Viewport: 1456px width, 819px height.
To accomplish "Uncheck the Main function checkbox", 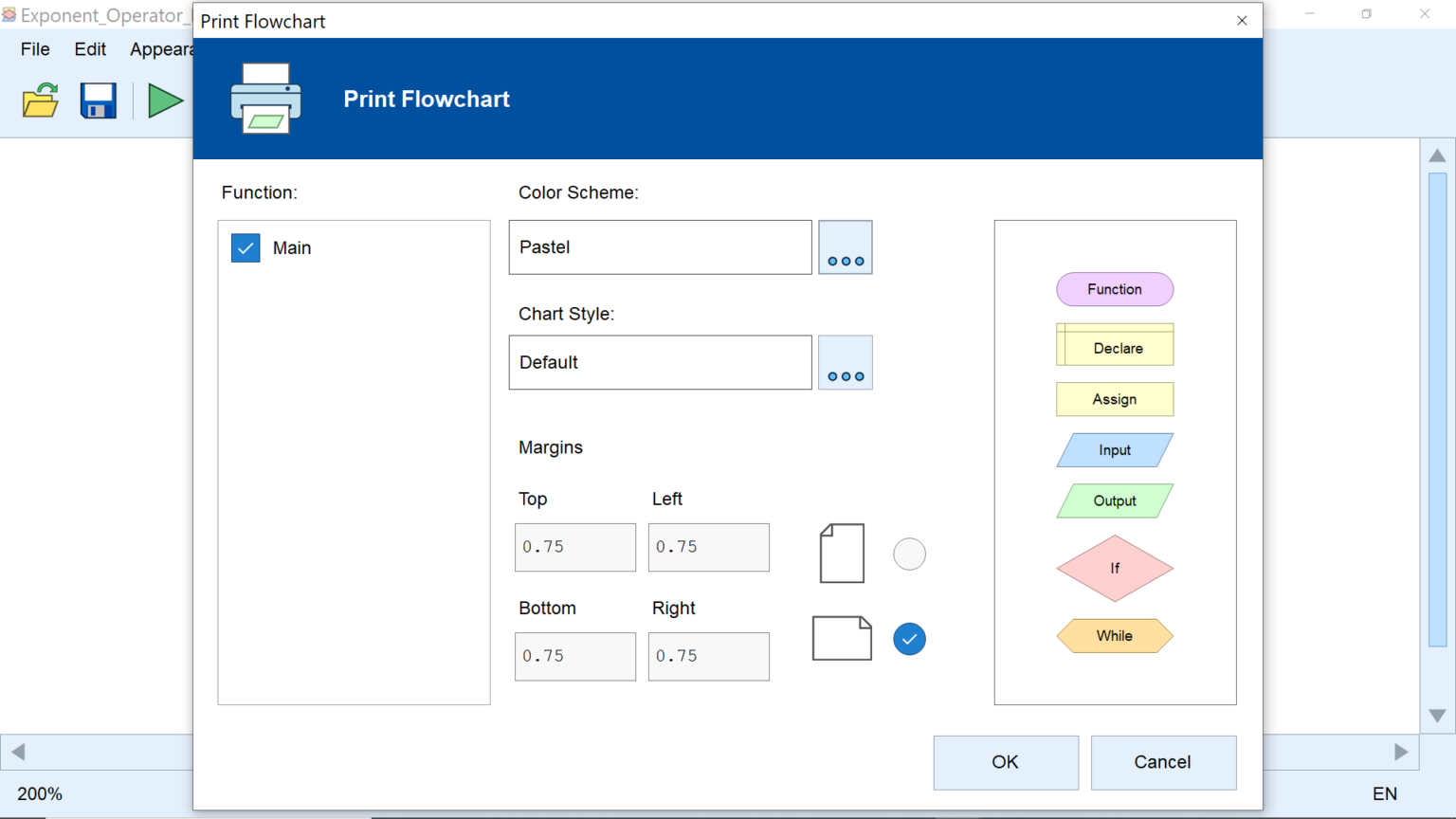I will (x=246, y=247).
